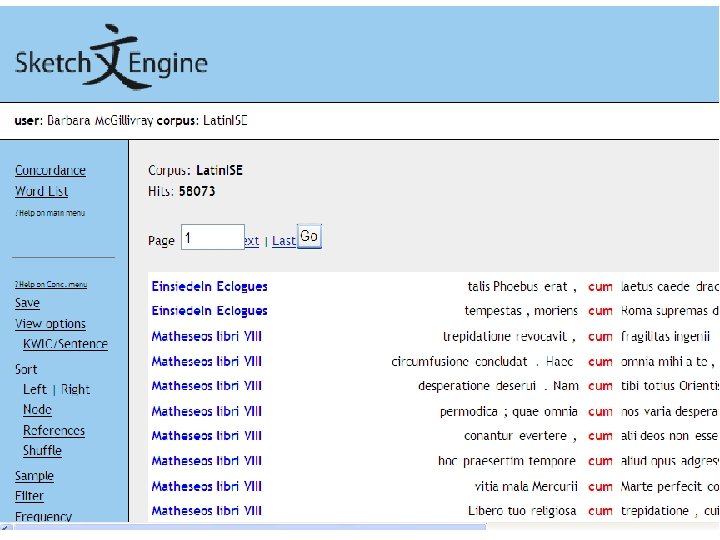Screen dimensions: 720x540
Task: Open Matheseos libri VIII reference for vitia mala Mercurii
Action: [207, 486]
